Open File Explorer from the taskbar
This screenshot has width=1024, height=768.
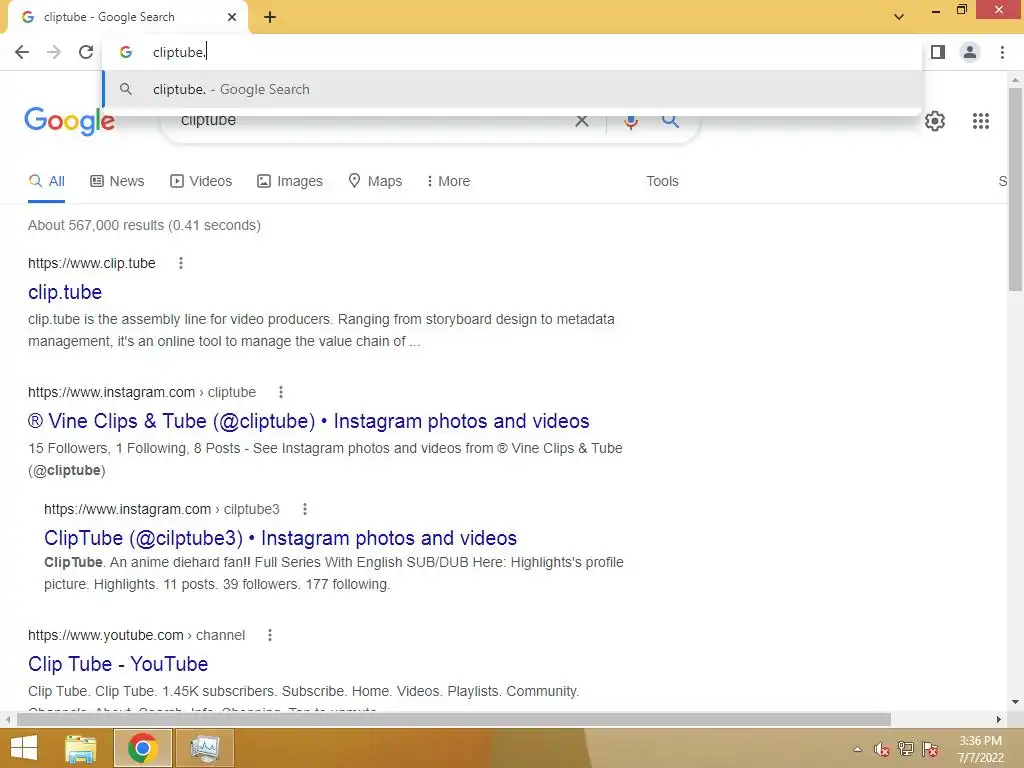81,748
